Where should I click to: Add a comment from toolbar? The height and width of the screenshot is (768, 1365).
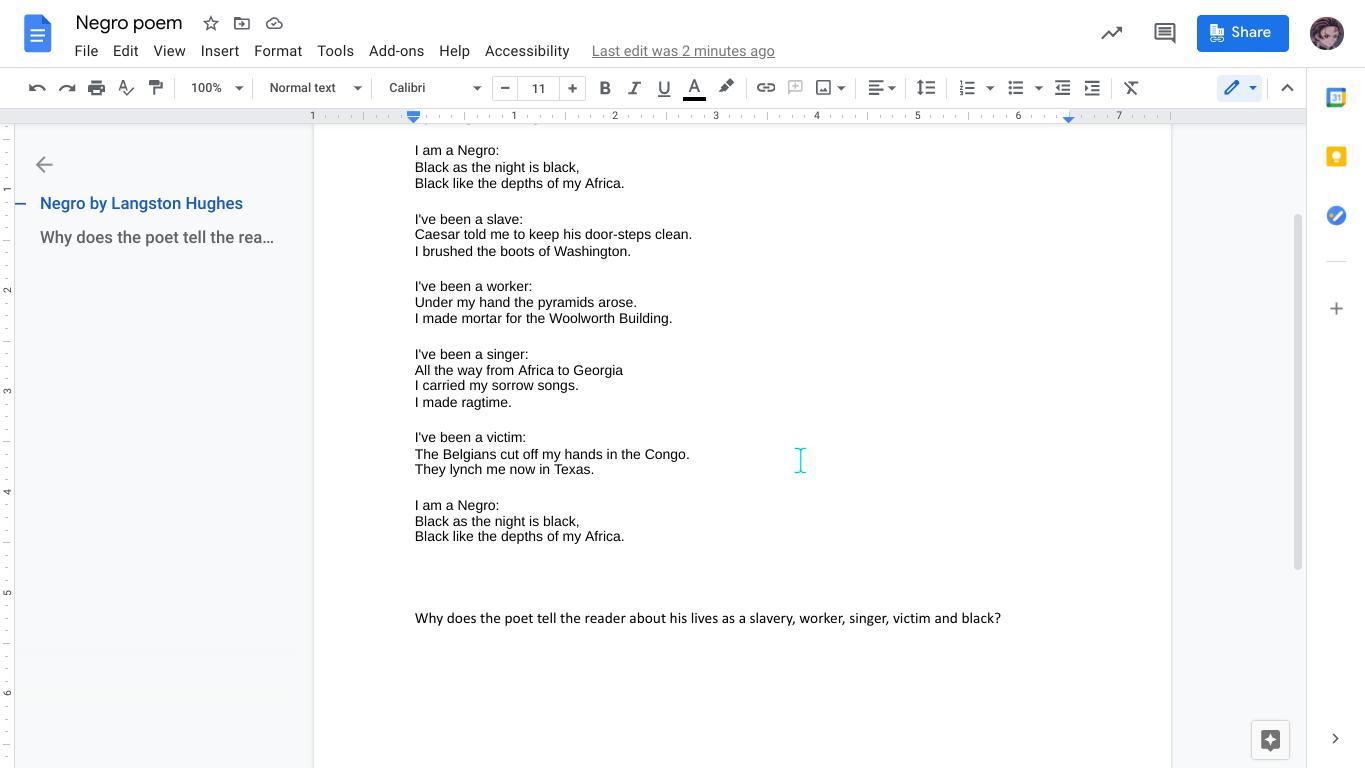[x=796, y=88]
